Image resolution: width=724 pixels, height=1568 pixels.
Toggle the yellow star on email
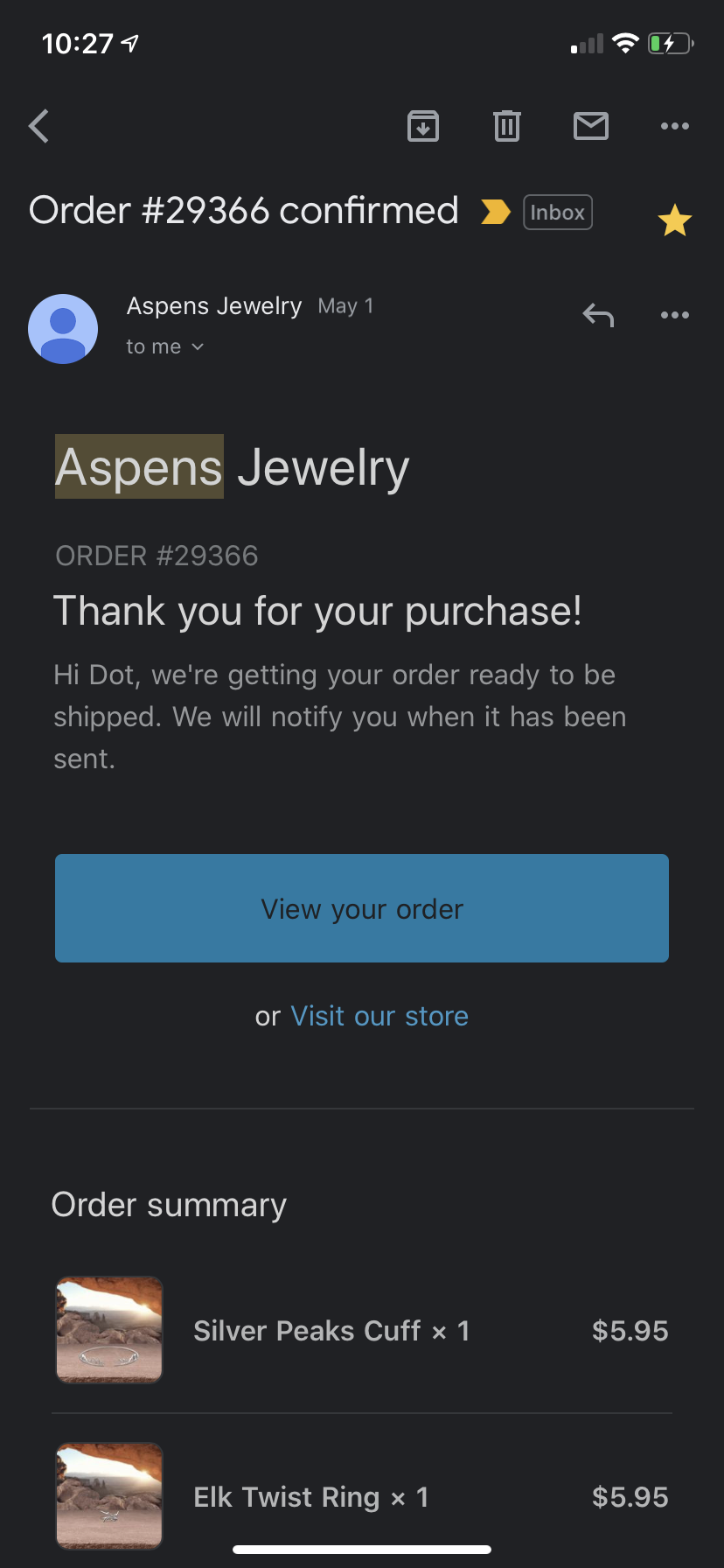[675, 220]
